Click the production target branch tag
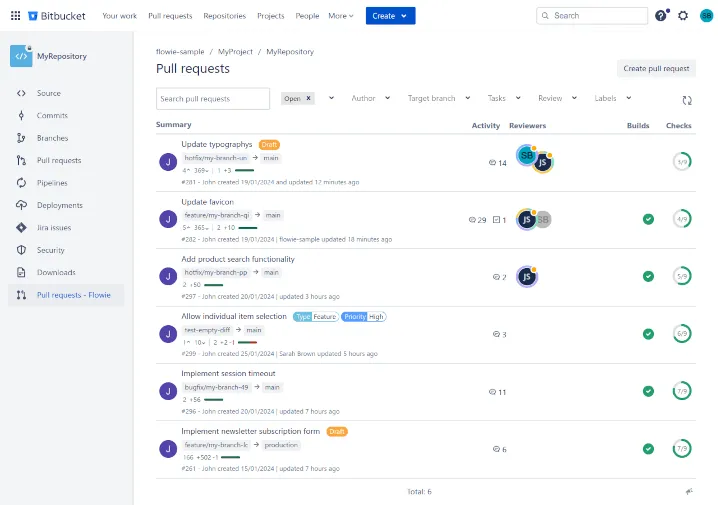718x505 pixels. (281, 445)
